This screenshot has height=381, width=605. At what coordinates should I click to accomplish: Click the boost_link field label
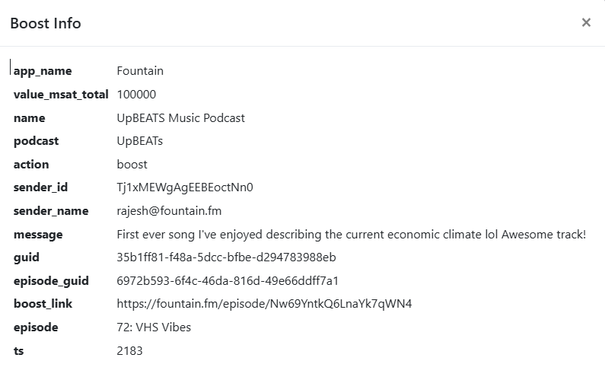click(x=43, y=304)
